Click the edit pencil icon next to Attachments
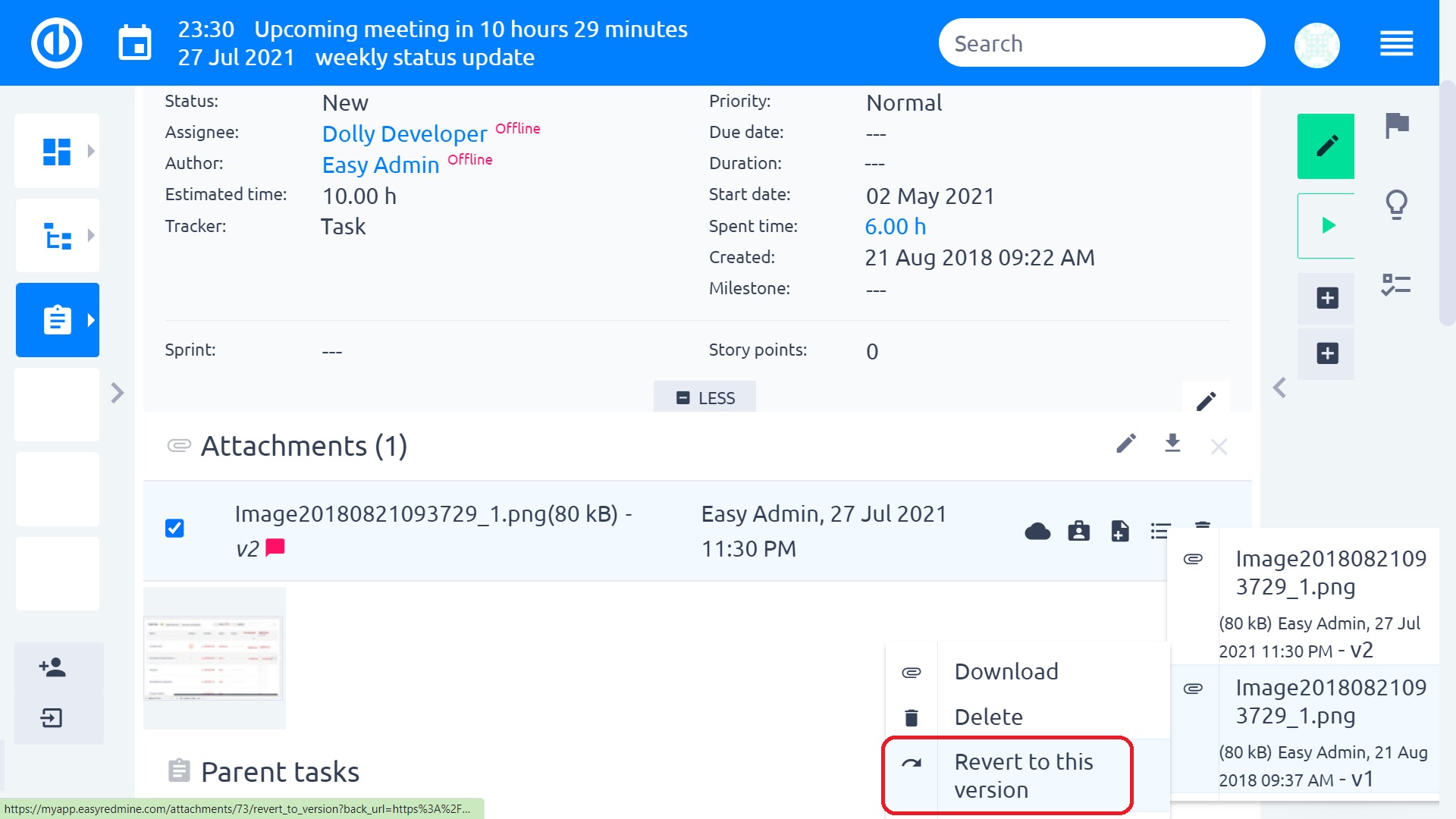 (1127, 445)
